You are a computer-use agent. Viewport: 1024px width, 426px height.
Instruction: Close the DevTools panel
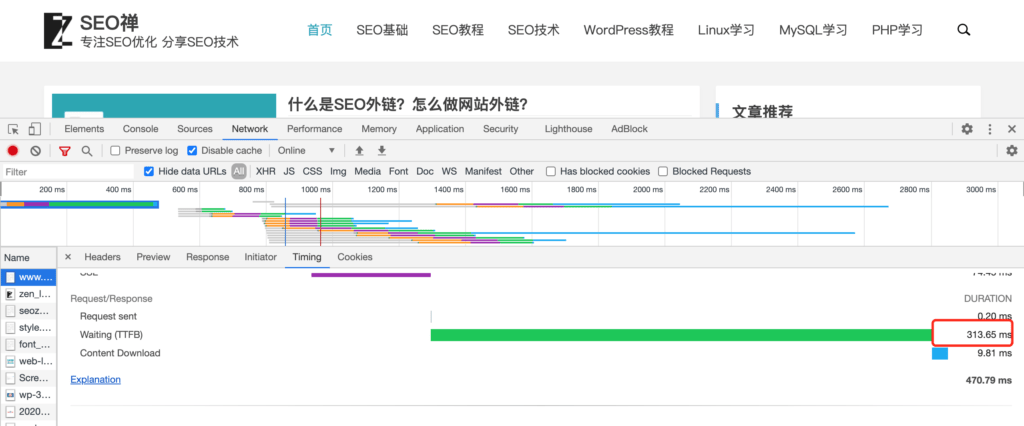pos(1012,129)
